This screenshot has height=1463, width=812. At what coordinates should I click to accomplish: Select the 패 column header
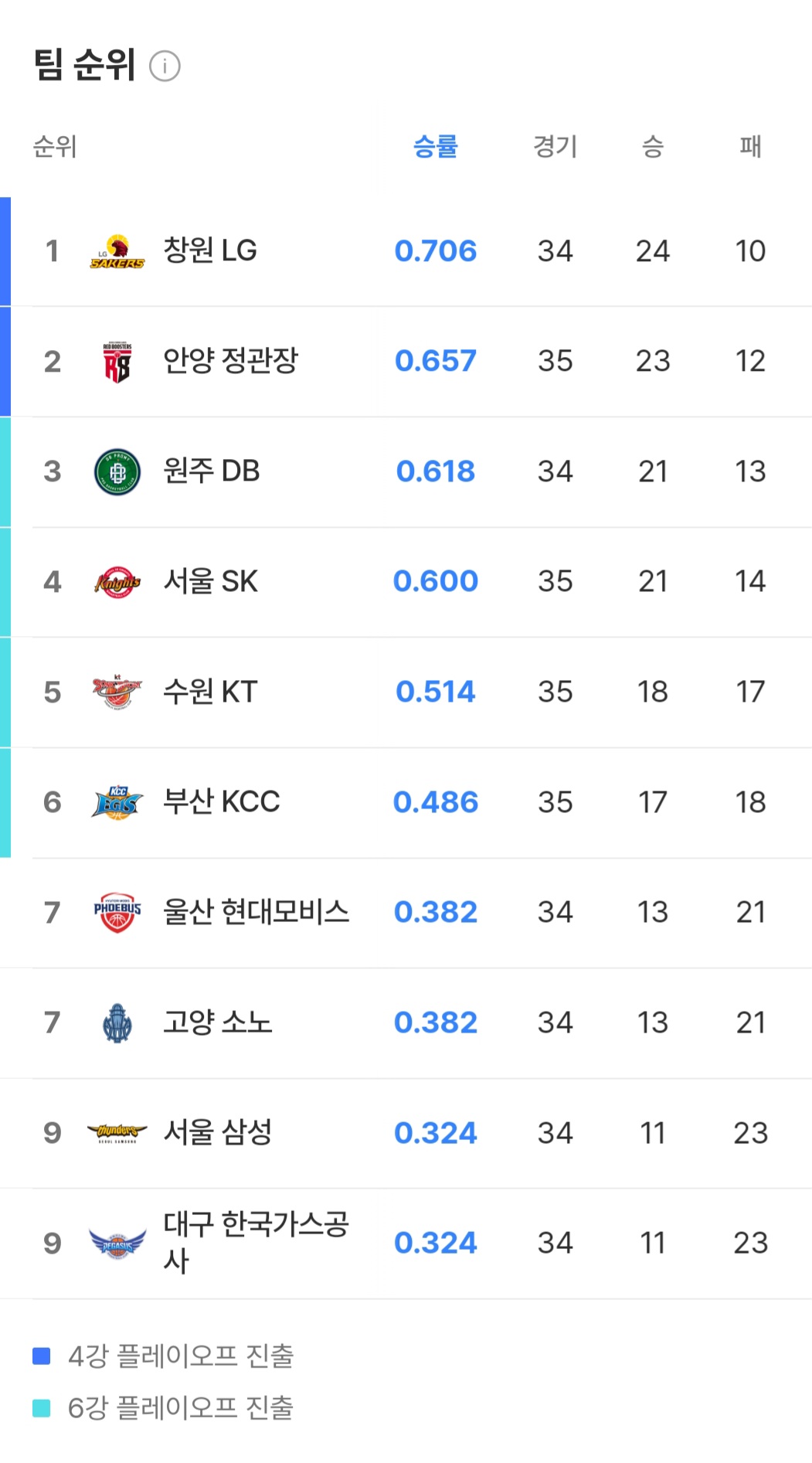pos(750,146)
